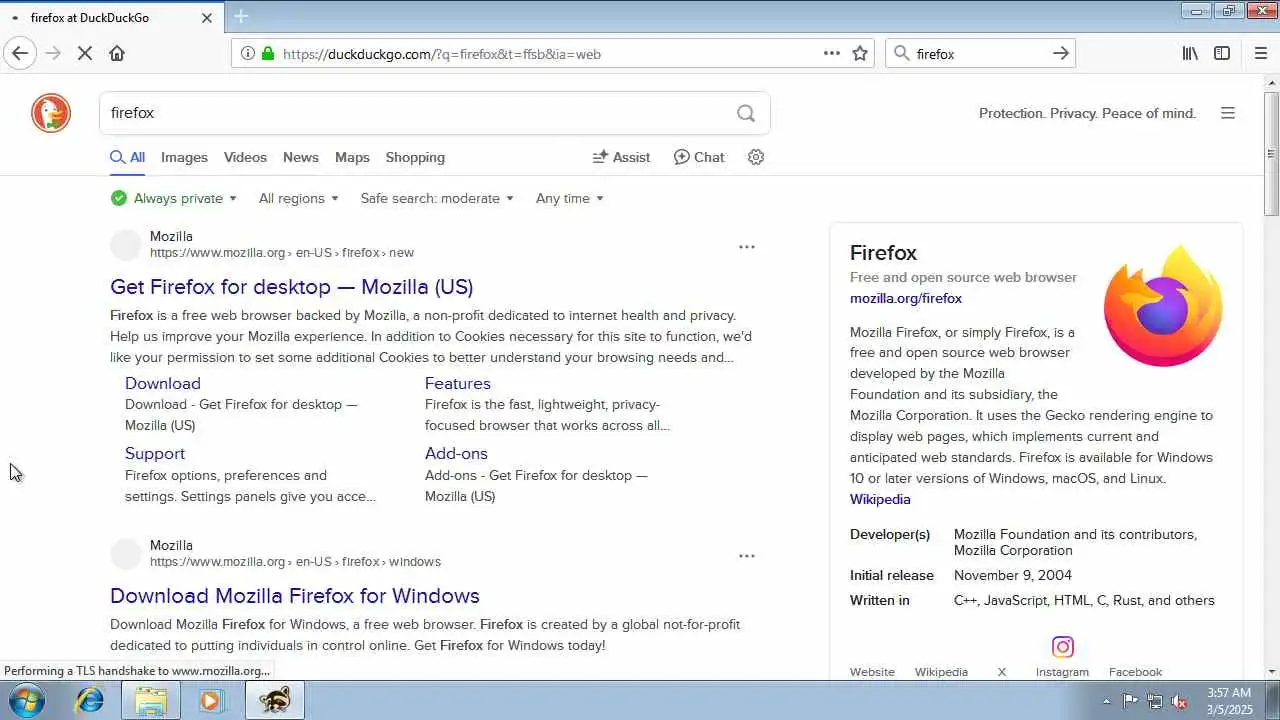The image size is (1280, 720).
Task: Click the clock showing 3:57 AM
Action: [x=1229, y=692]
